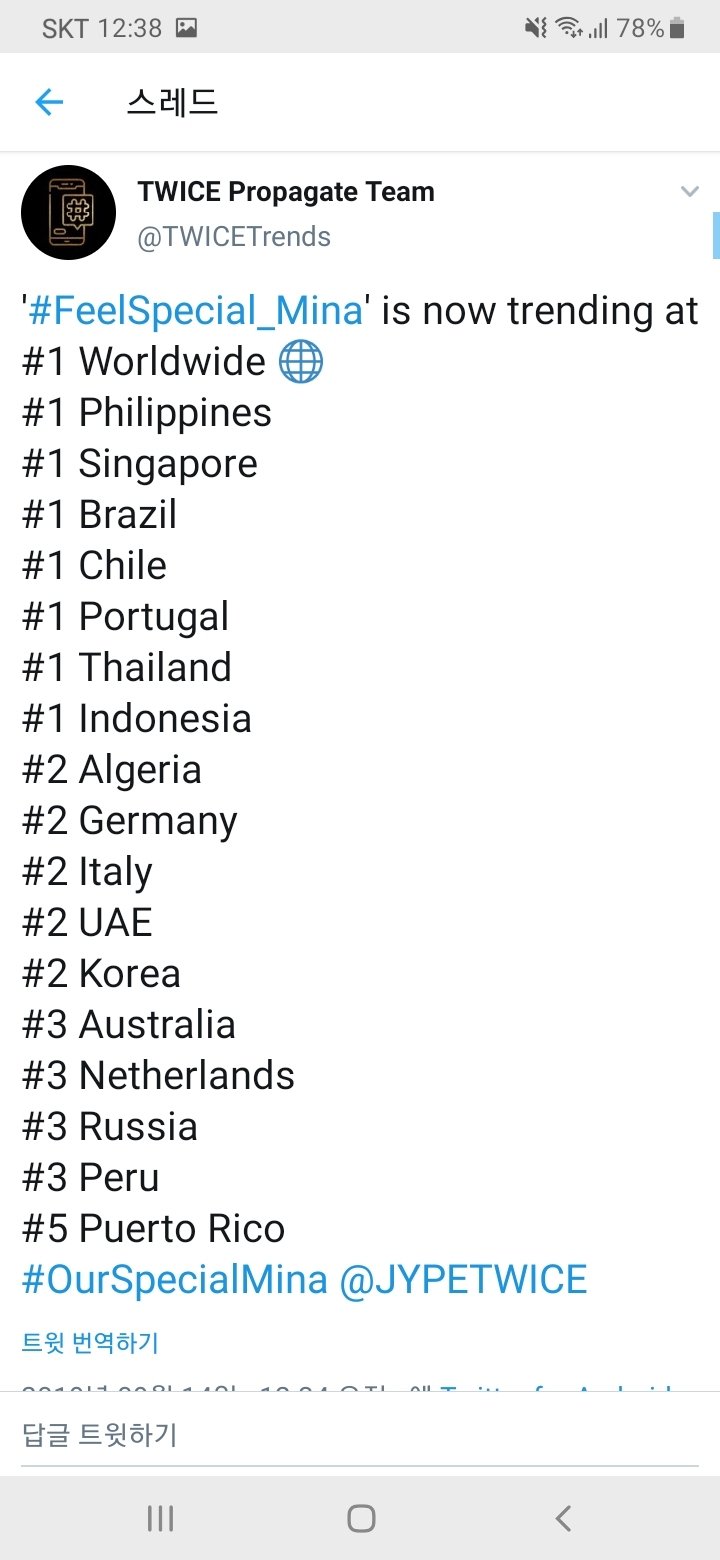Click the blue scrollbar indicator on the right edge
Image resolution: width=720 pixels, height=1560 pixels.
click(715, 235)
